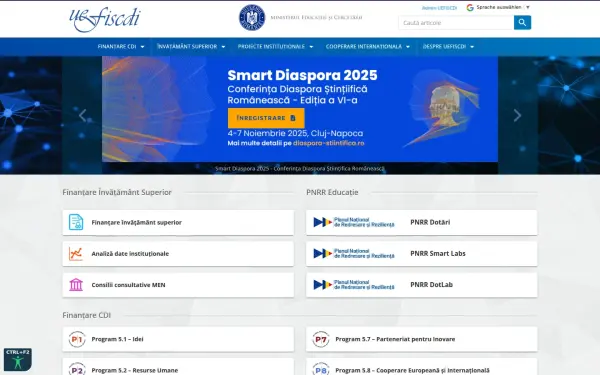Click the Ministry of Education emblem
600x375 pixels.
(x=252, y=18)
